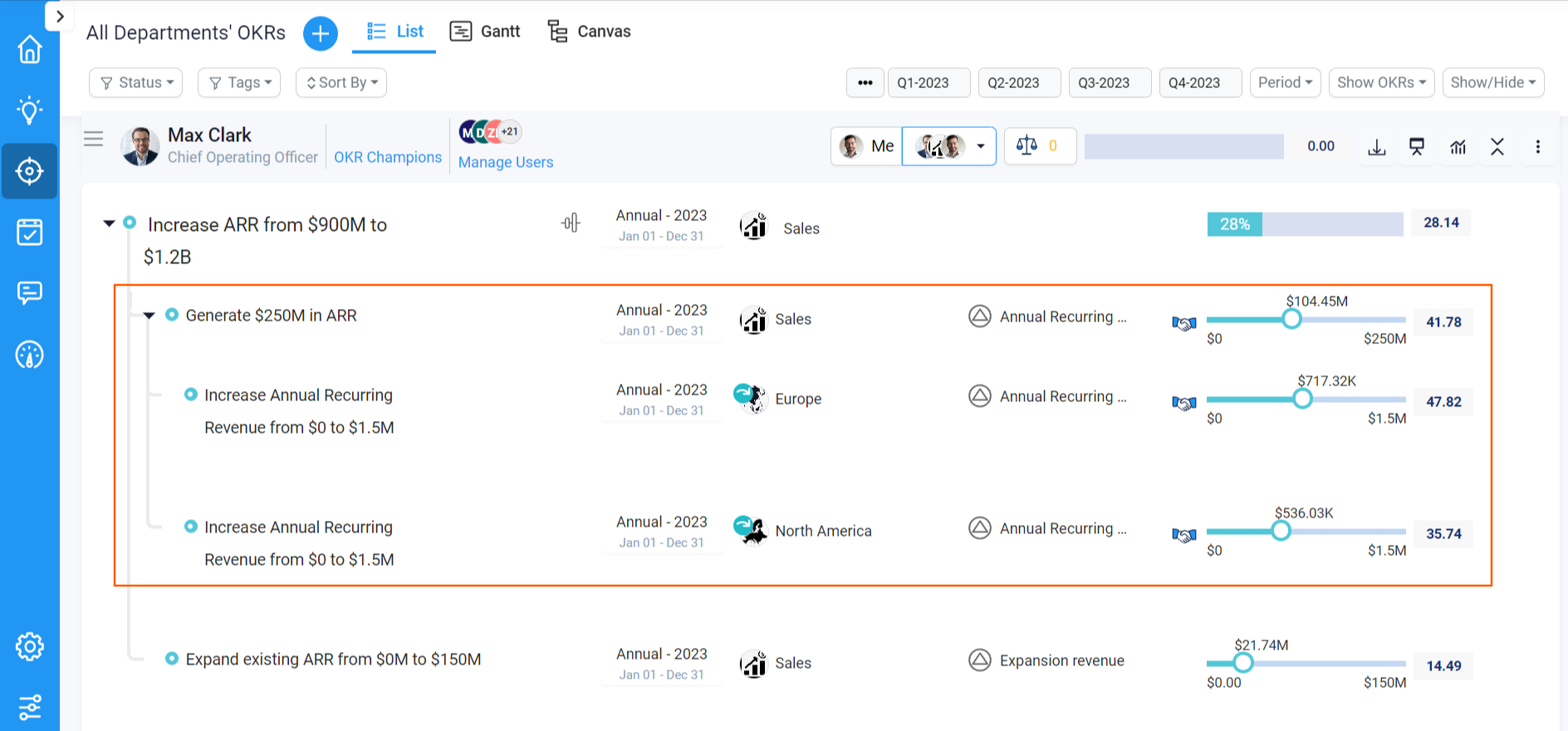Click the KPI icon on Generate $250M row

click(x=980, y=316)
